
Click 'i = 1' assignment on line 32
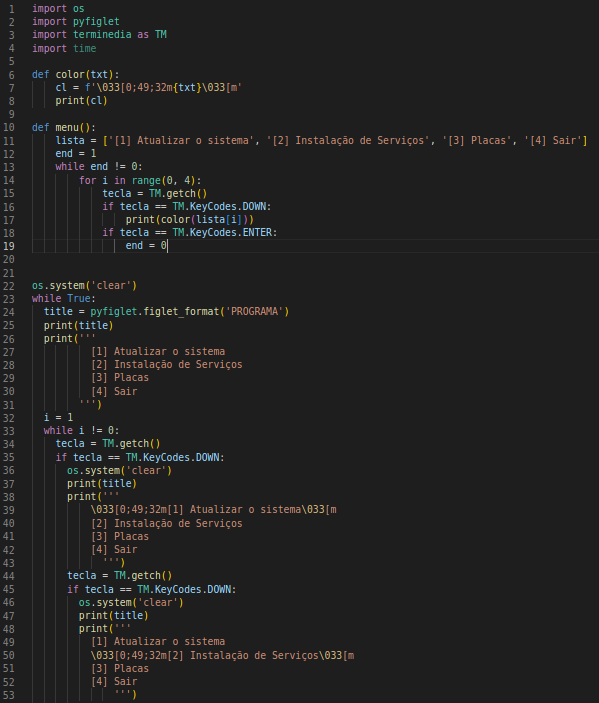click(x=58, y=417)
